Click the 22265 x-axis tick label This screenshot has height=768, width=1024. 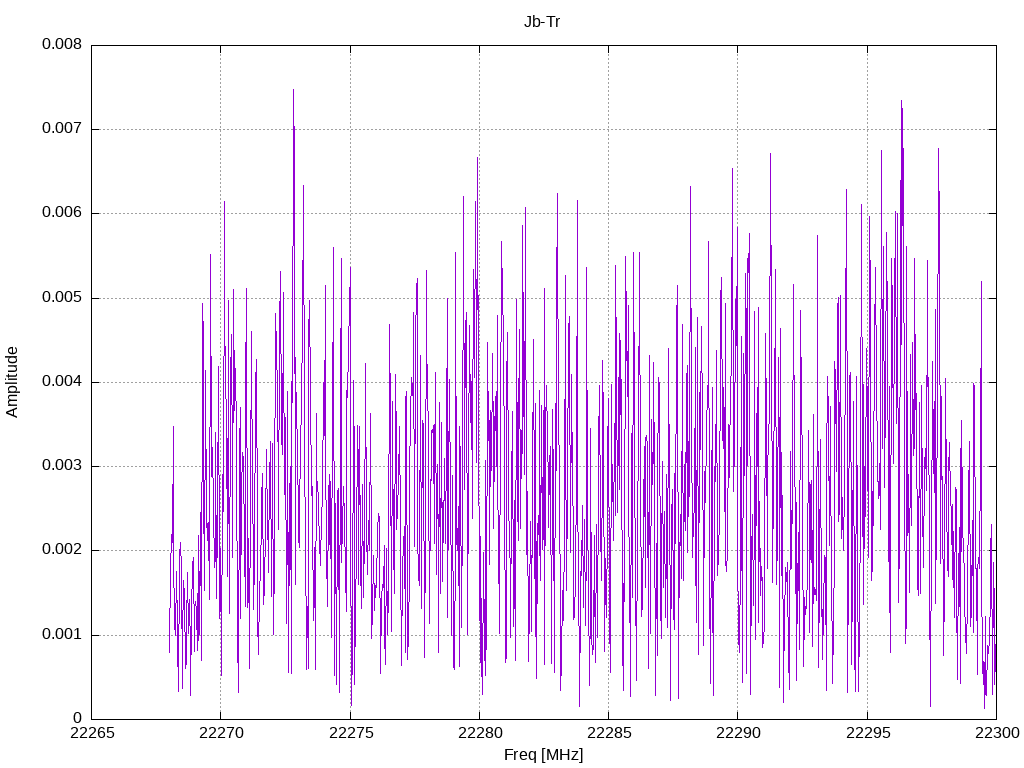pyautogui.click(x=92, y=733)
